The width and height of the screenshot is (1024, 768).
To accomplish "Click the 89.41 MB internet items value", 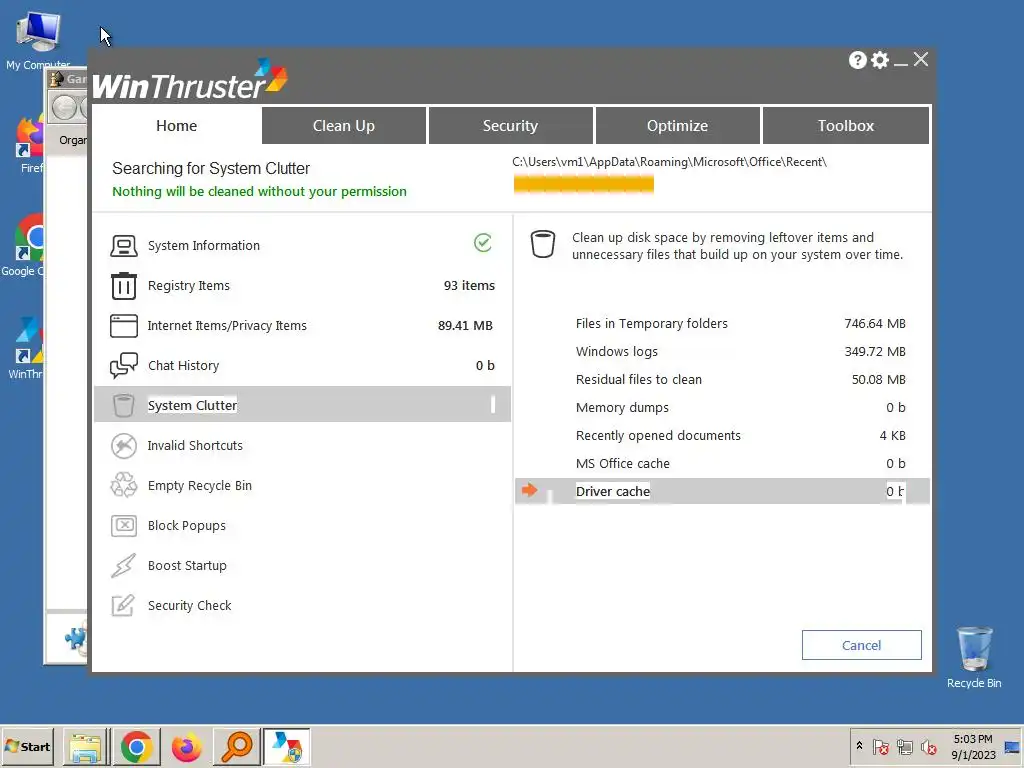I will click(465, 326).
